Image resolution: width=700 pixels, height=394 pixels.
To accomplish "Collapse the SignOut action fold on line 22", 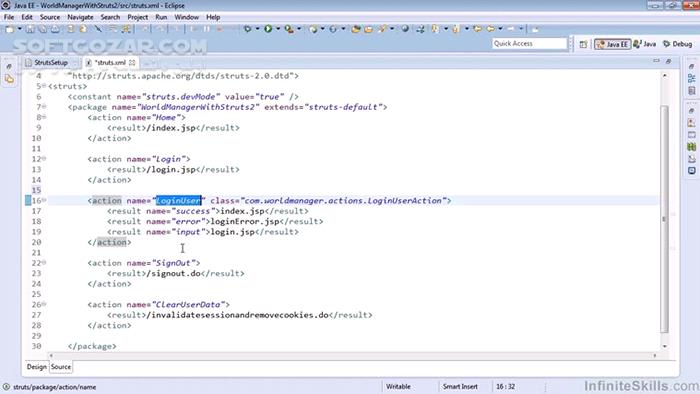I will 44,263.
